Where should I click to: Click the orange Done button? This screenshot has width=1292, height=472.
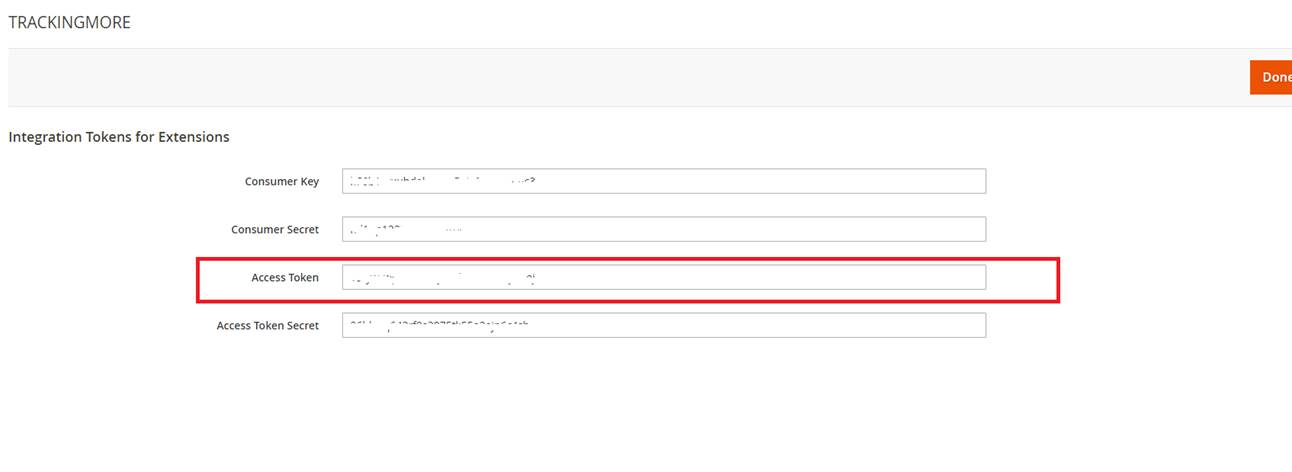click(1271, 77)
